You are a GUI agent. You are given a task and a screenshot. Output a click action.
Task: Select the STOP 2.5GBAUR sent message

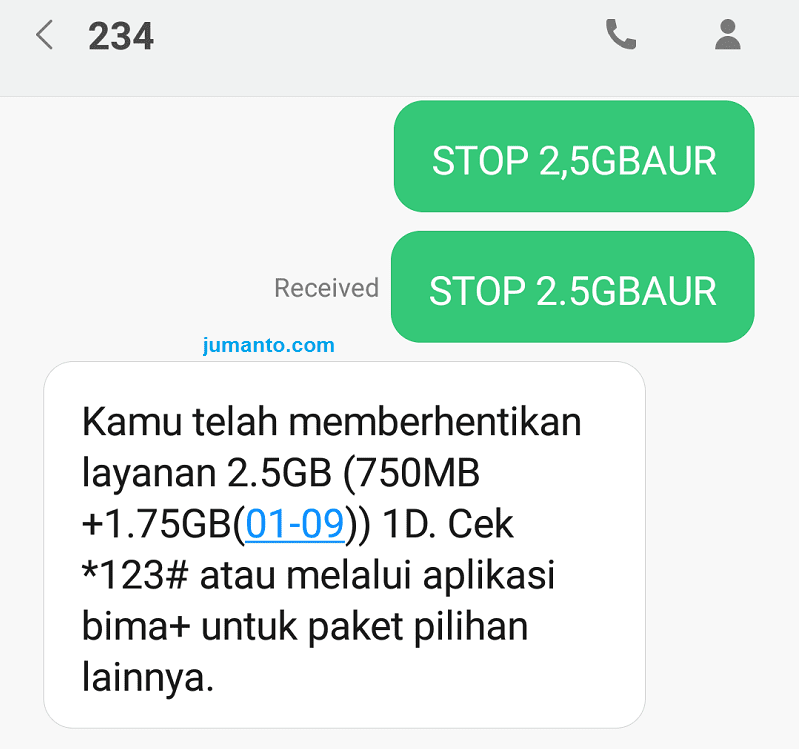tap(573, 287)
